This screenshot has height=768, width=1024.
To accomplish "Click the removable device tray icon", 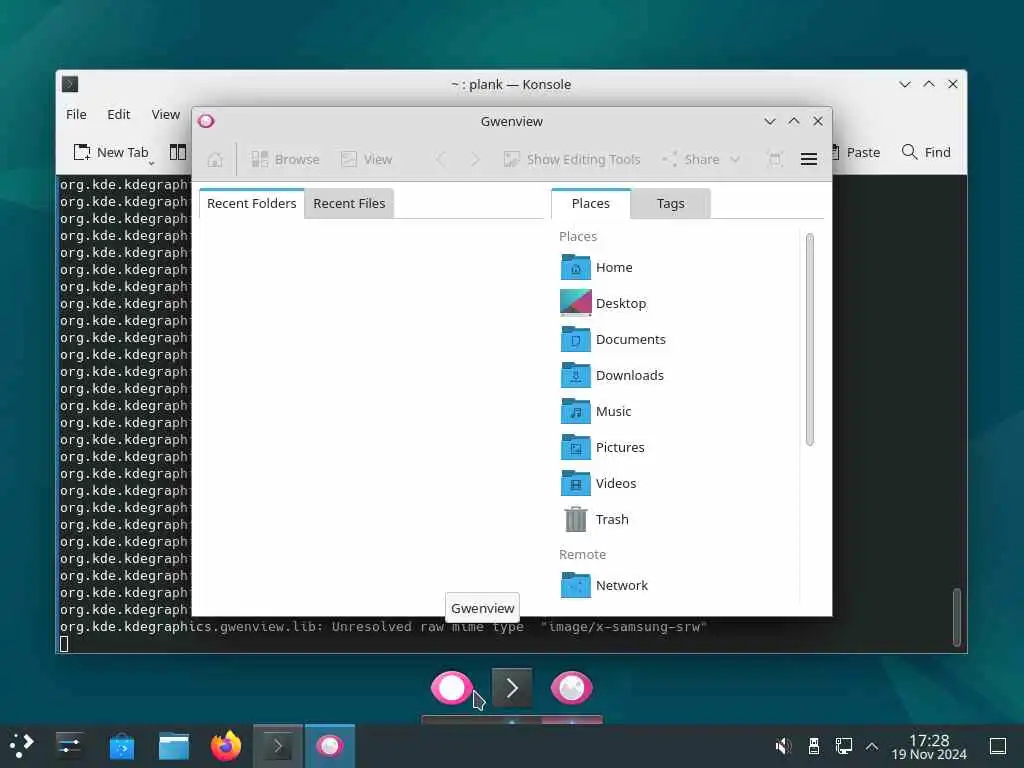I will click(814, 746).
